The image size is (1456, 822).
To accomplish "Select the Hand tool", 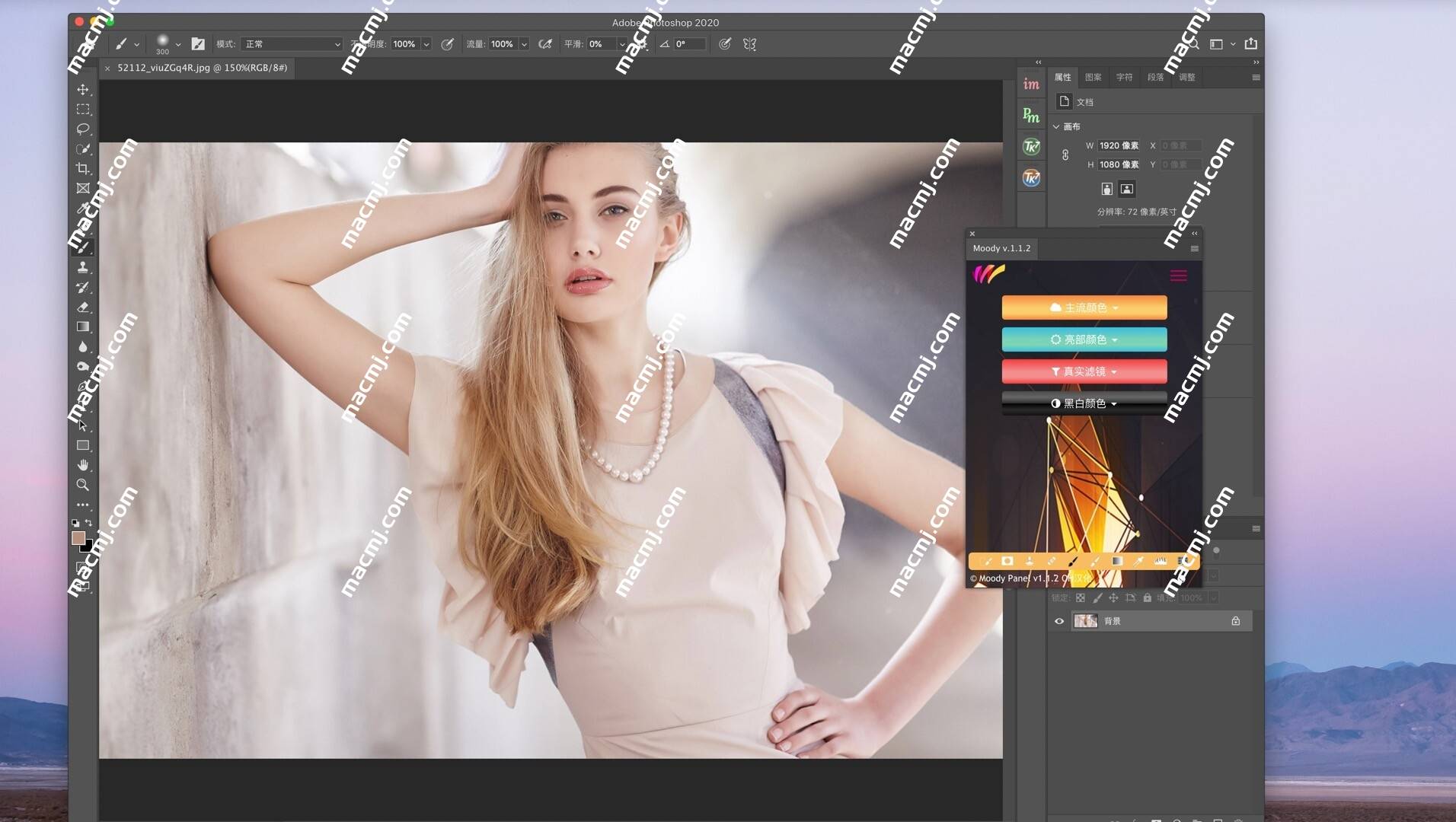I will pos(83,465).
